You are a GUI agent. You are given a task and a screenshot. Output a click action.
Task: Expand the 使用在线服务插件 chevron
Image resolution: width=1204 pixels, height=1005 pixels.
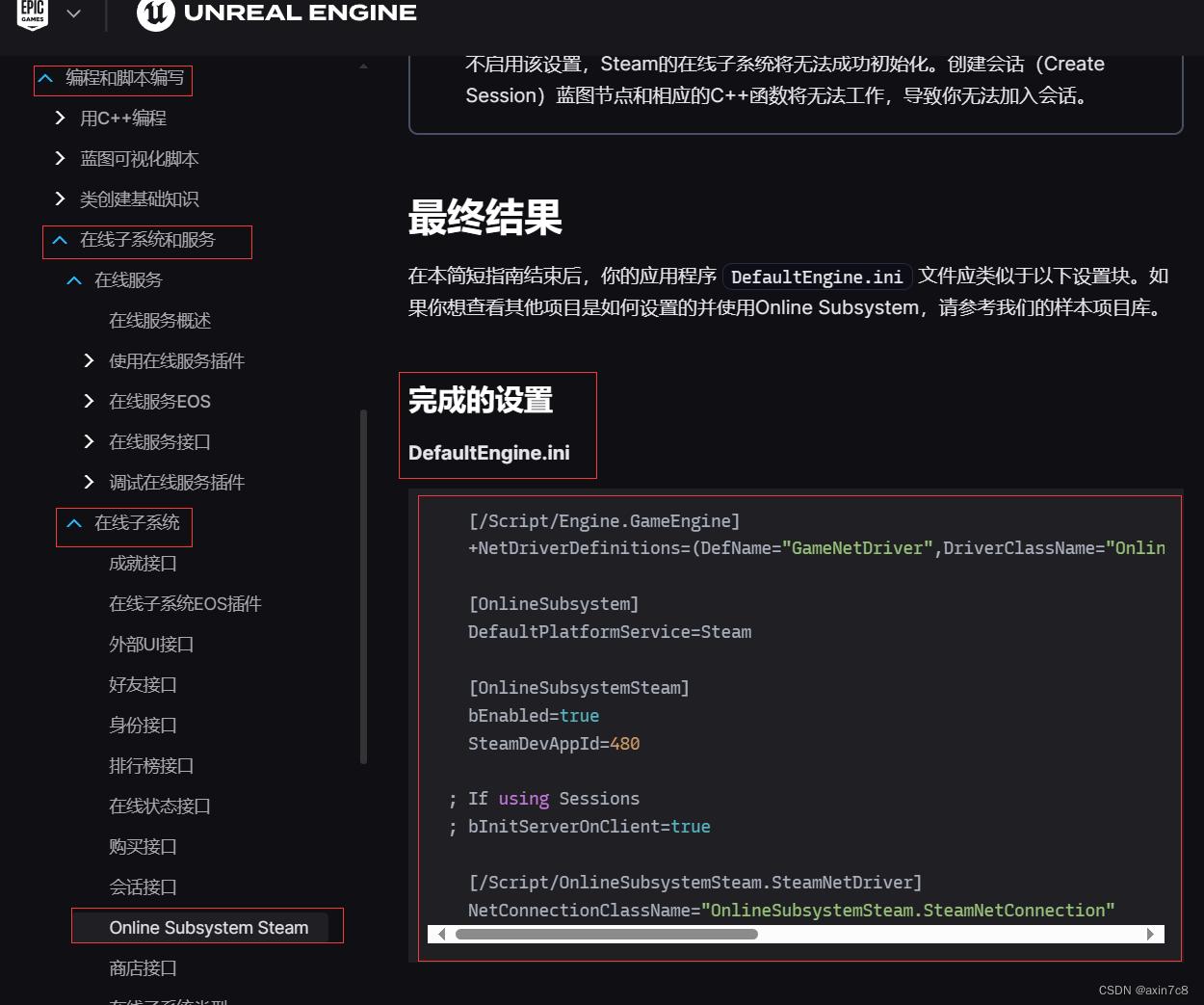[x=89, y=360]
